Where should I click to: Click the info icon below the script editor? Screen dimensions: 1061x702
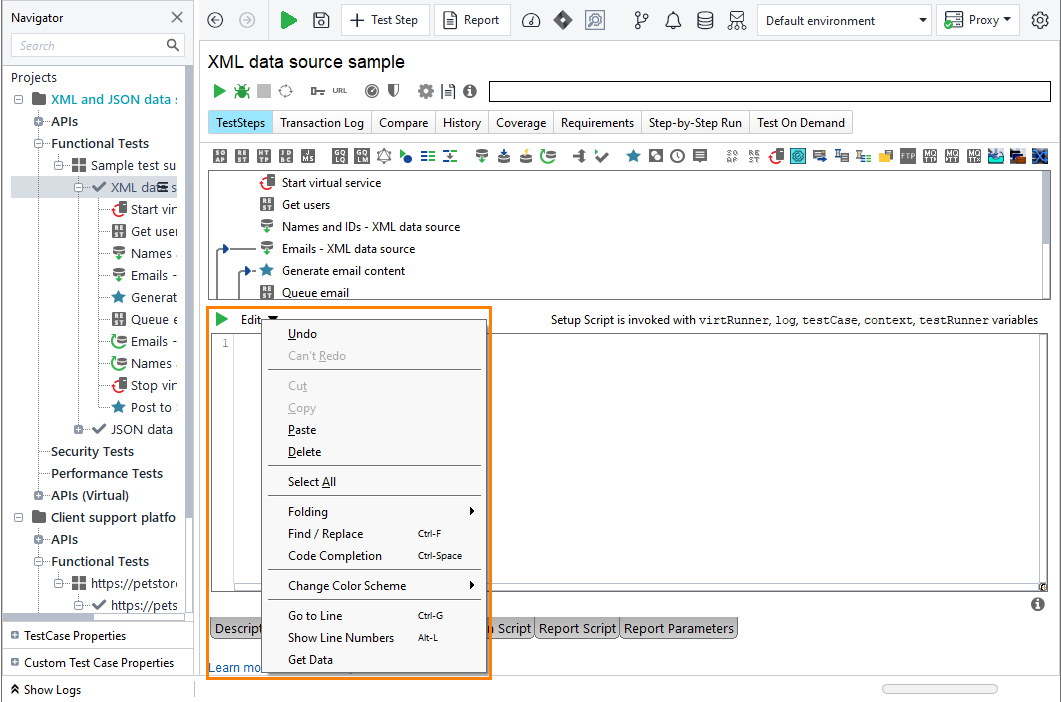pos(1037,604)
